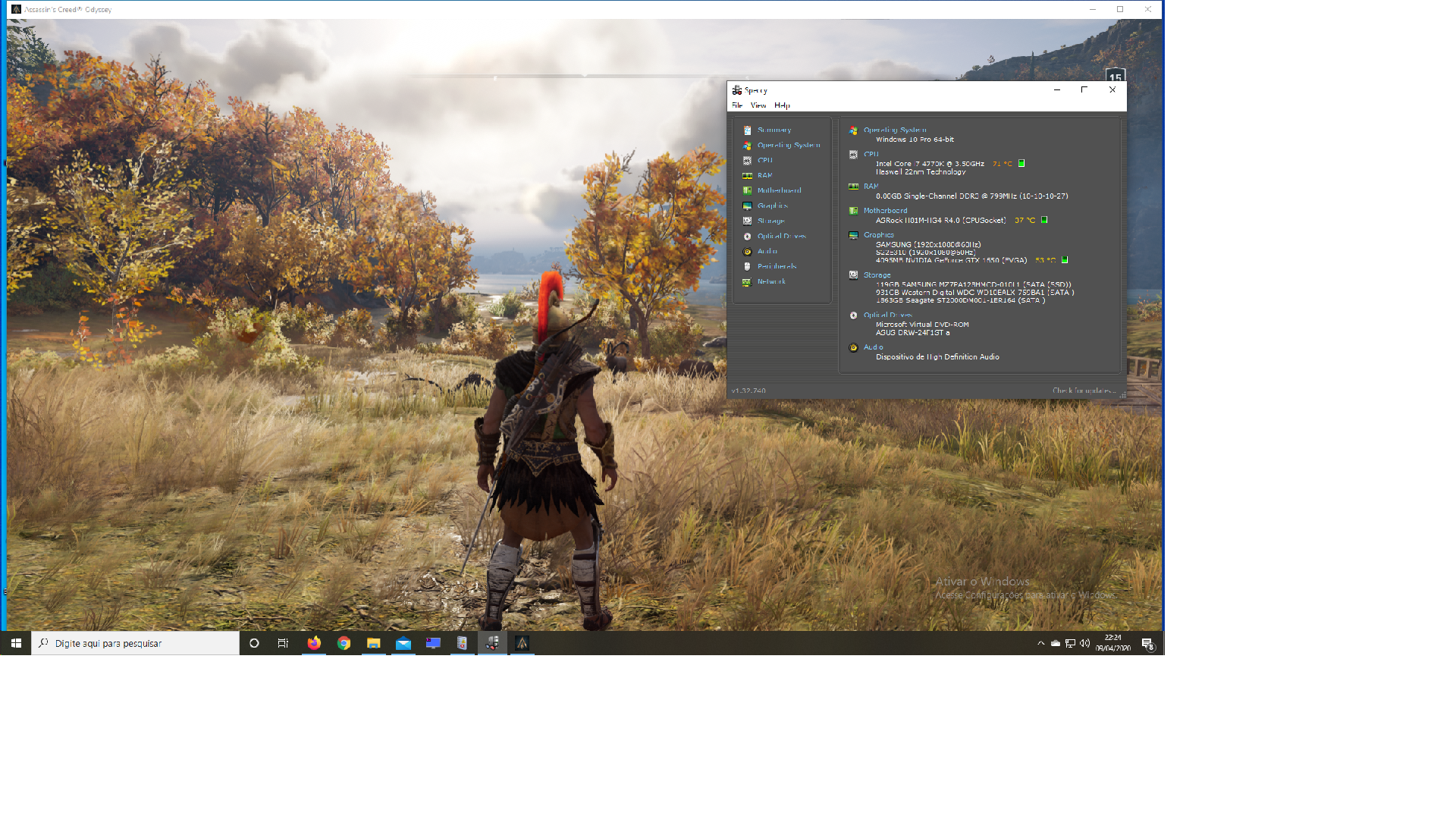Select Optical Drives in the Speccy sidebar

pos(781,236)
